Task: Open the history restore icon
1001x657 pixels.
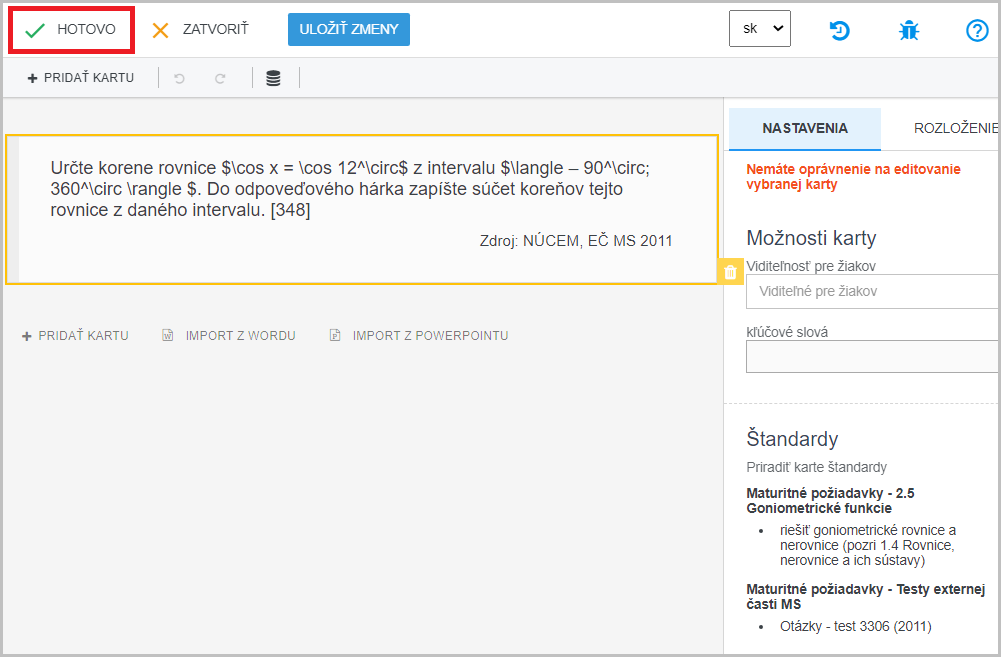Action: 840,30
